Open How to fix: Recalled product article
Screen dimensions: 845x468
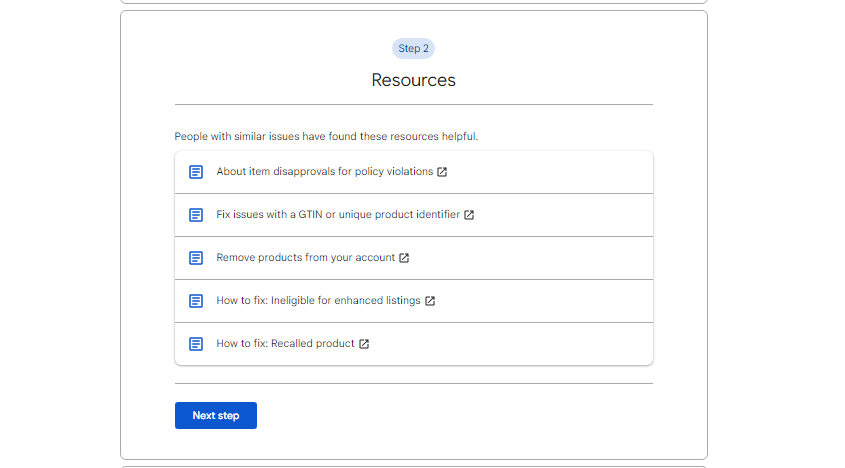(x=285, y=343)
